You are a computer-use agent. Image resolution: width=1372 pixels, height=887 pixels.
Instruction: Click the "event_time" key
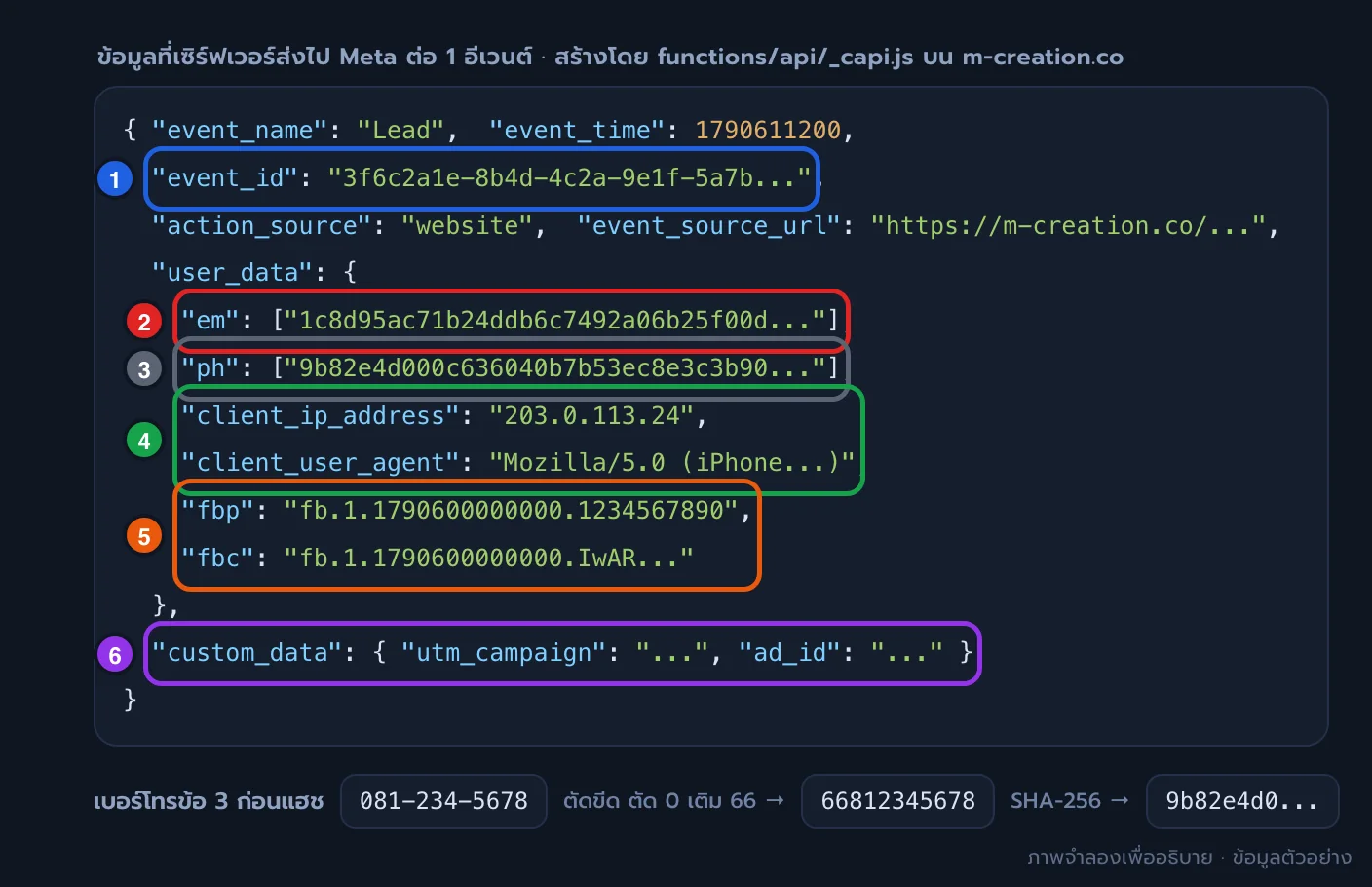coord(578,131)
